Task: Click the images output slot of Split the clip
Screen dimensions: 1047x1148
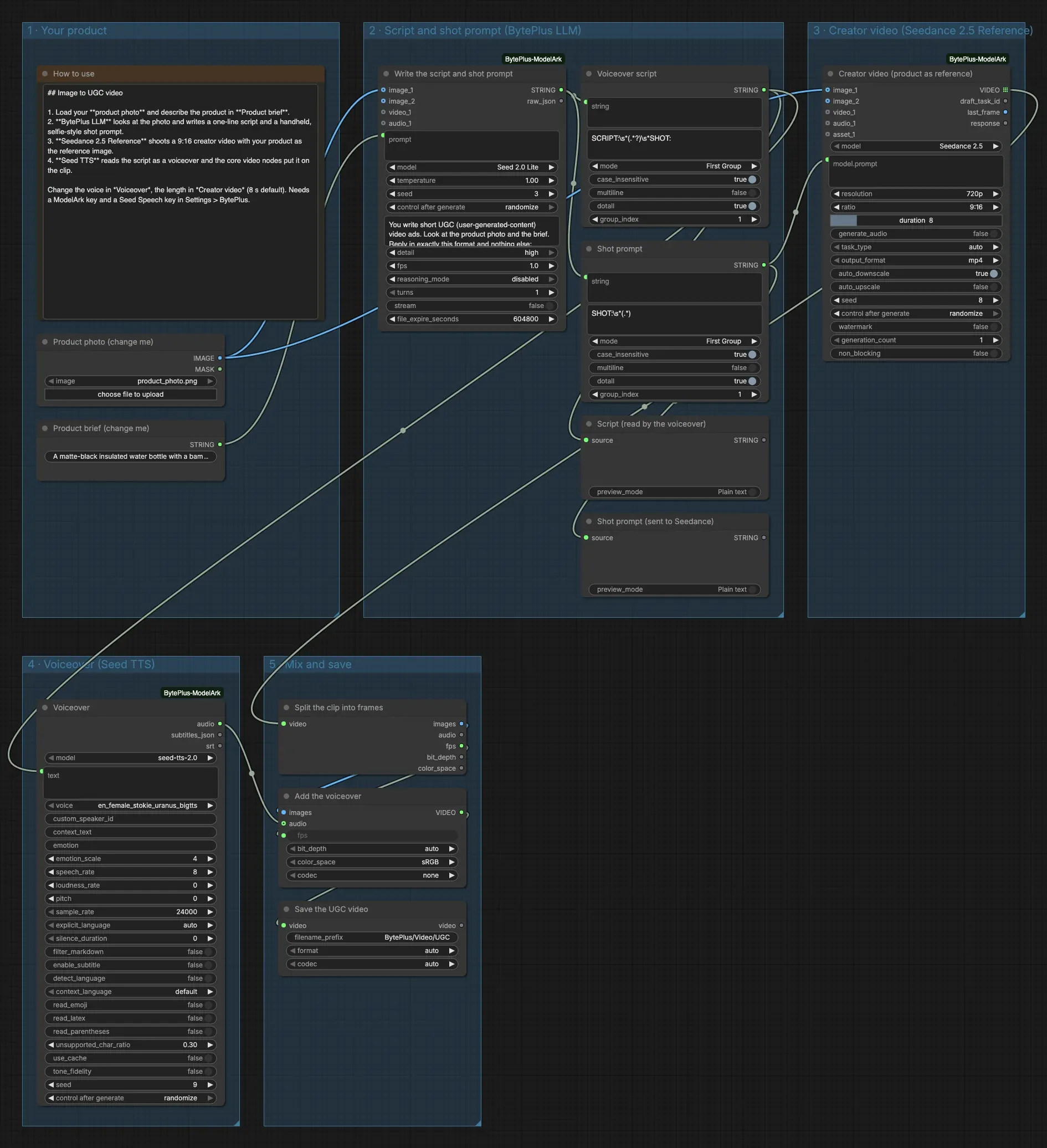Action: 461,724
